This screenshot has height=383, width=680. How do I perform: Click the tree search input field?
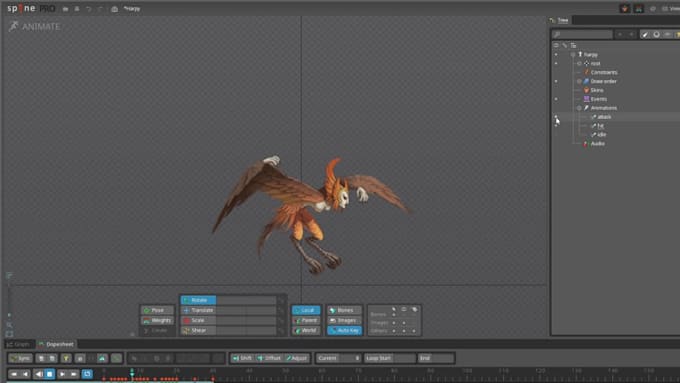click(x=582, y=34)
